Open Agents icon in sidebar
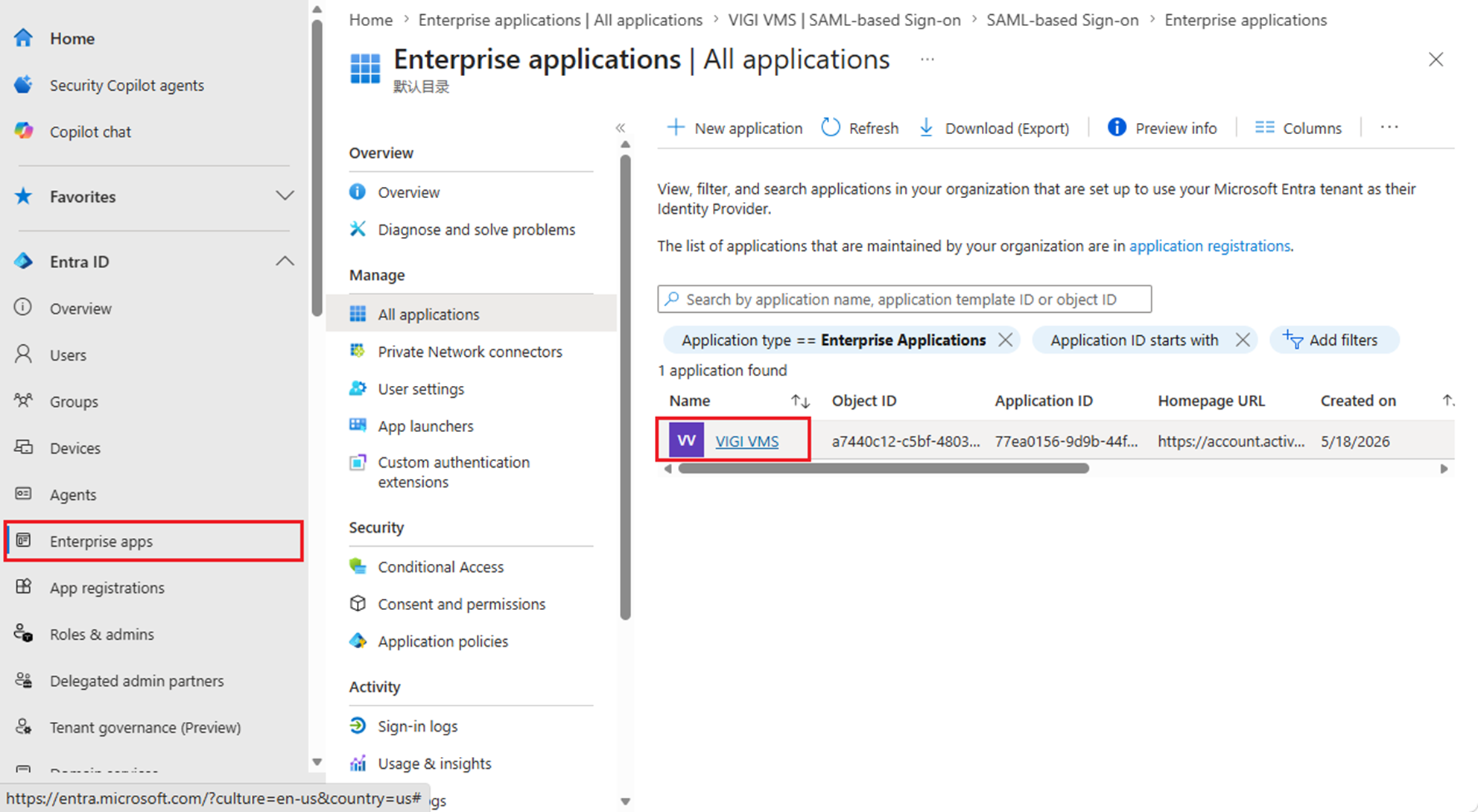 pyautogui.click(x=23, y=494)
